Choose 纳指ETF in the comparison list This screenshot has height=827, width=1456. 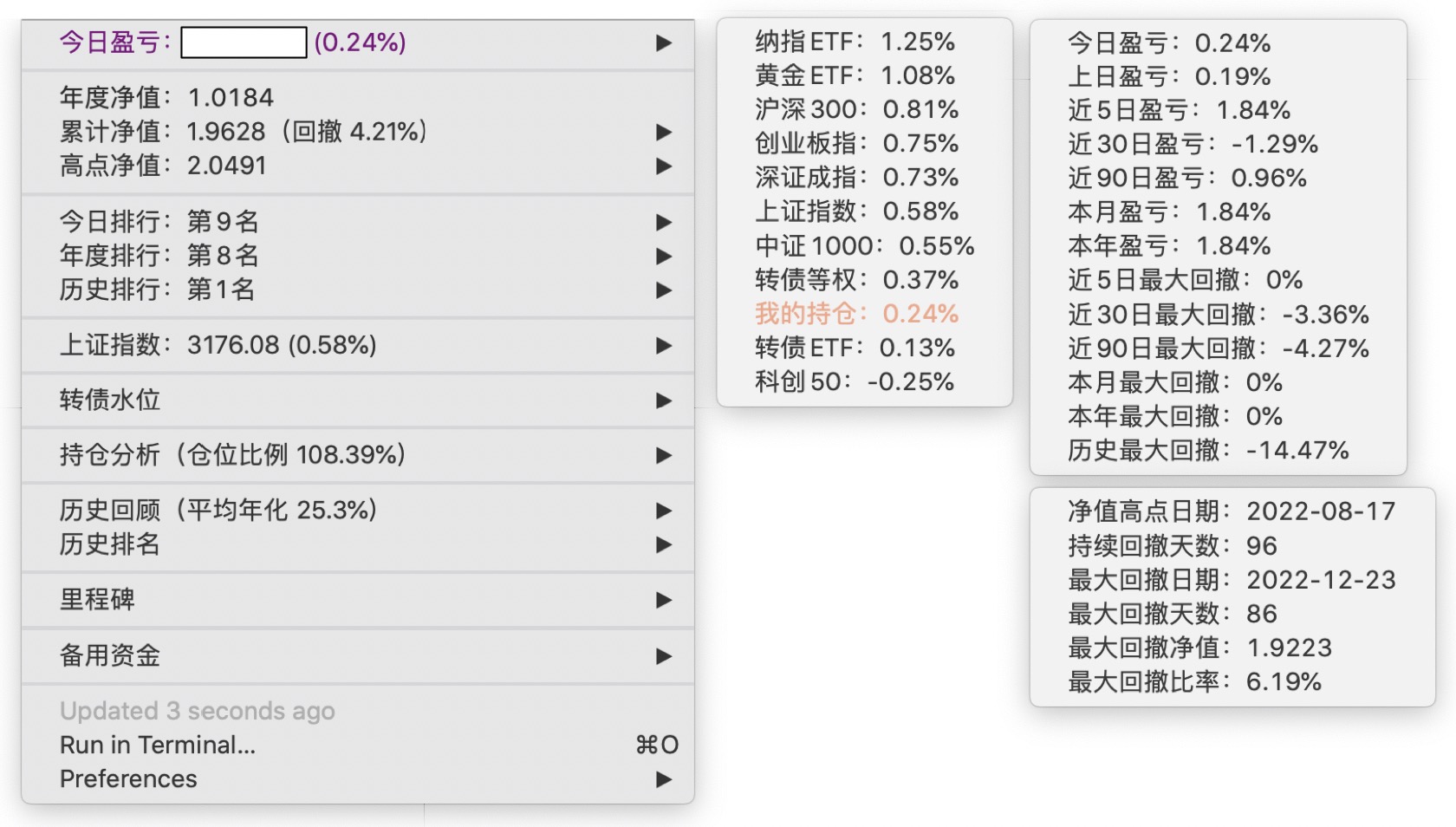tap(855, 42)
